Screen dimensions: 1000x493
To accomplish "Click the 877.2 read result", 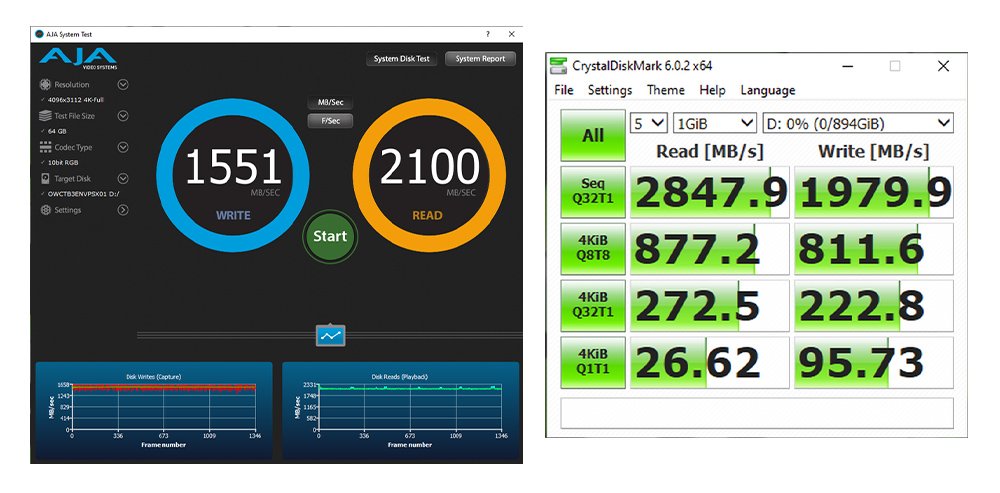I will point(710,249).
